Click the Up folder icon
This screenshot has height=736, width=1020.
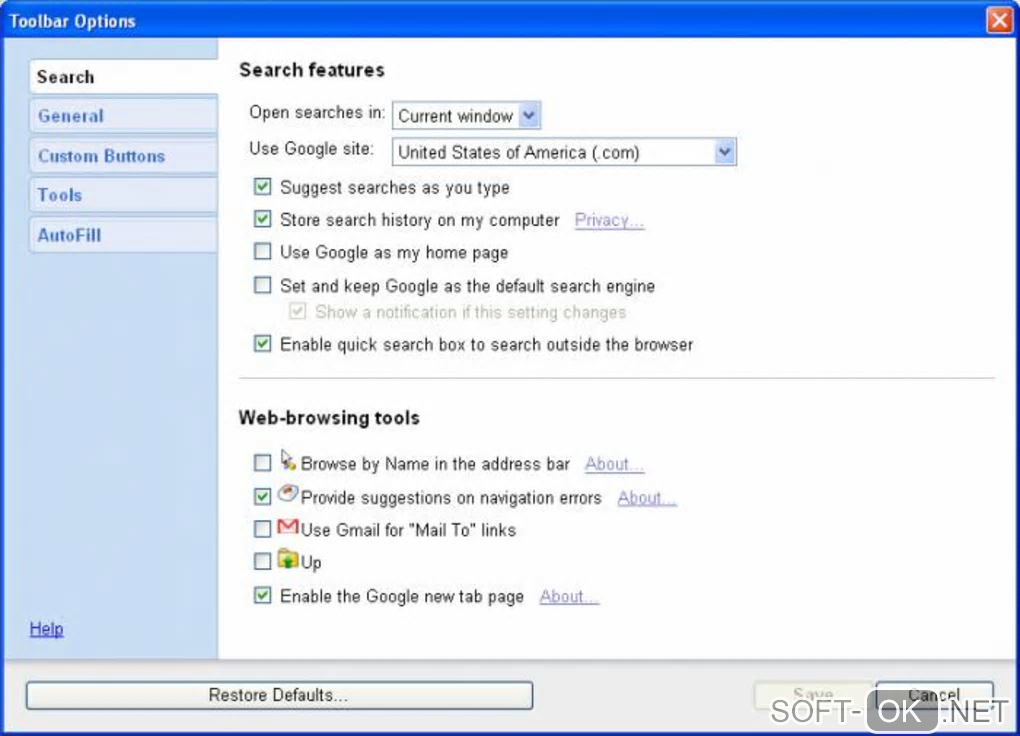pyautogui.click(x=288, y=559)
